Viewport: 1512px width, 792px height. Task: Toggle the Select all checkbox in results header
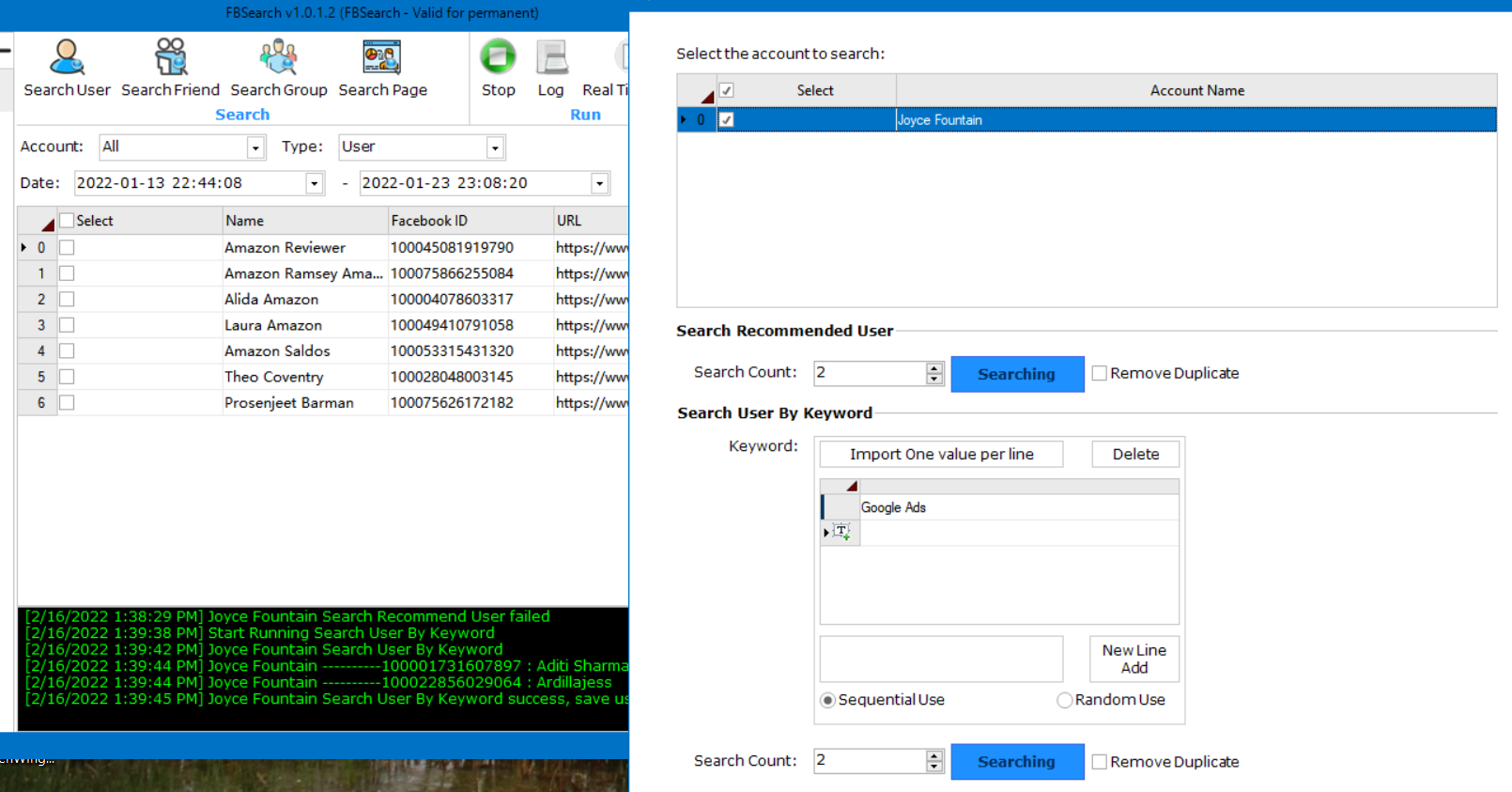pyautogui.click(x=67, y=221)
